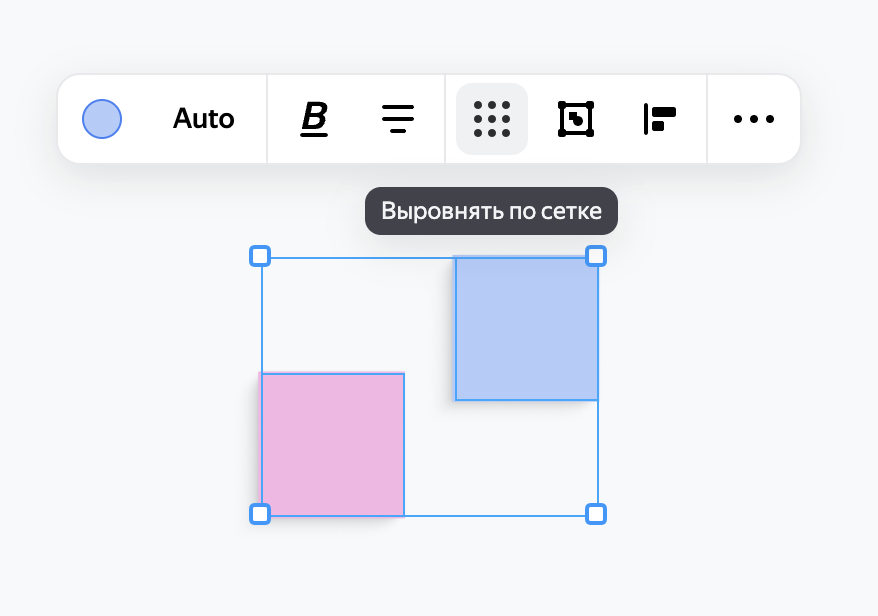Open the three dots more menu
The width and height of the screenshot is (878, 616).
pyautogui.click(x=754, y=119)
